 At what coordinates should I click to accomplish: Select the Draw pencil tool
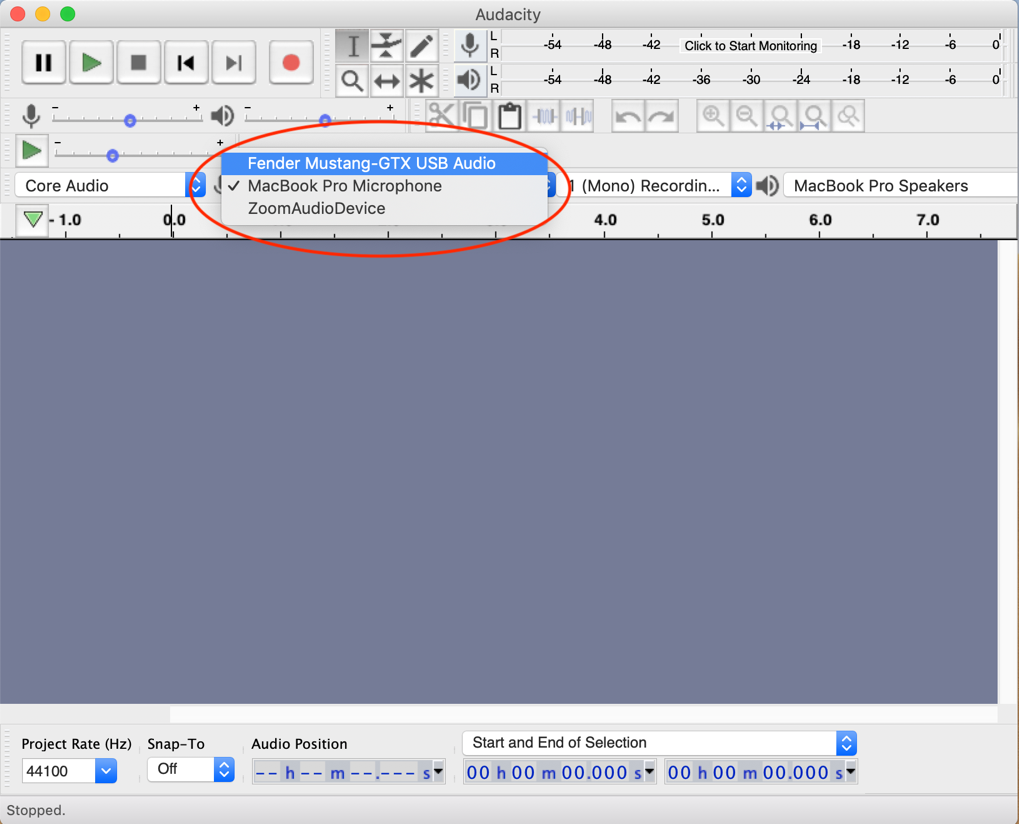(422, 46)
